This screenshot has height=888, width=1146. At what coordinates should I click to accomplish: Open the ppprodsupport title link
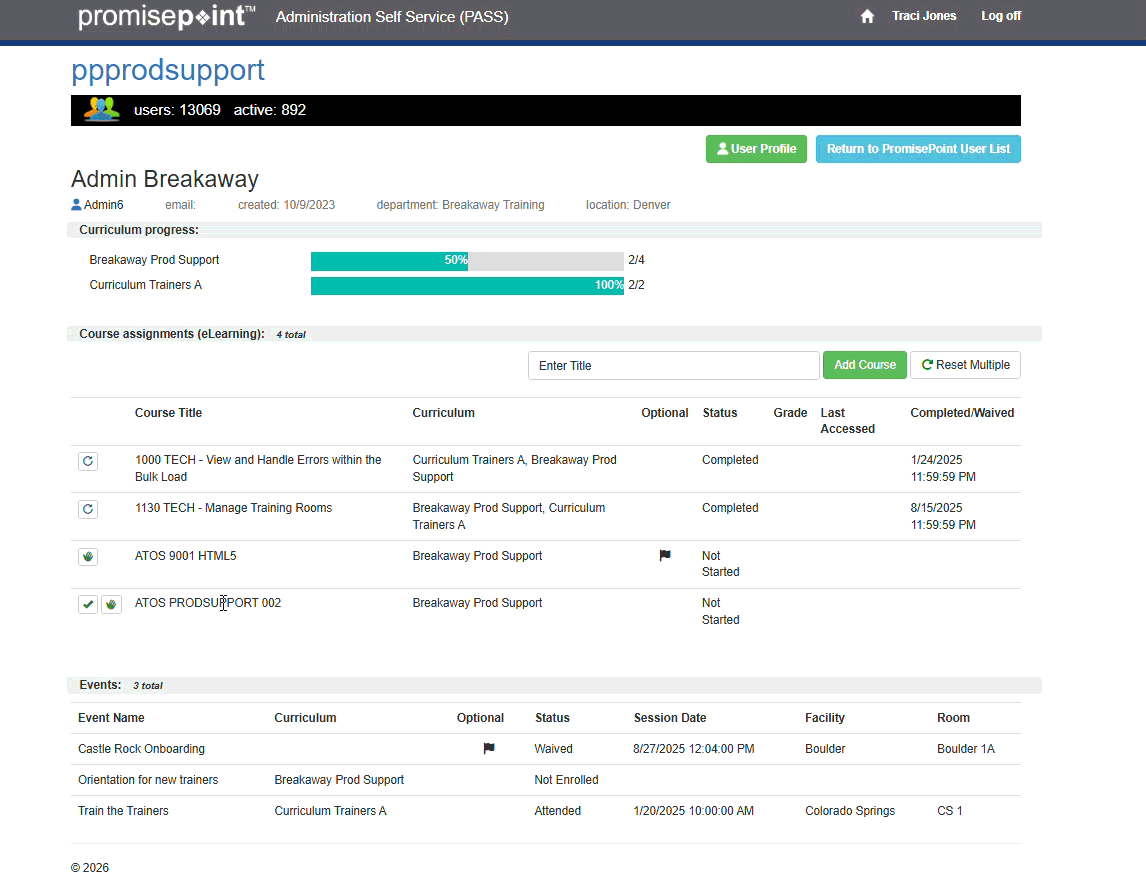[x=168, y=70]
